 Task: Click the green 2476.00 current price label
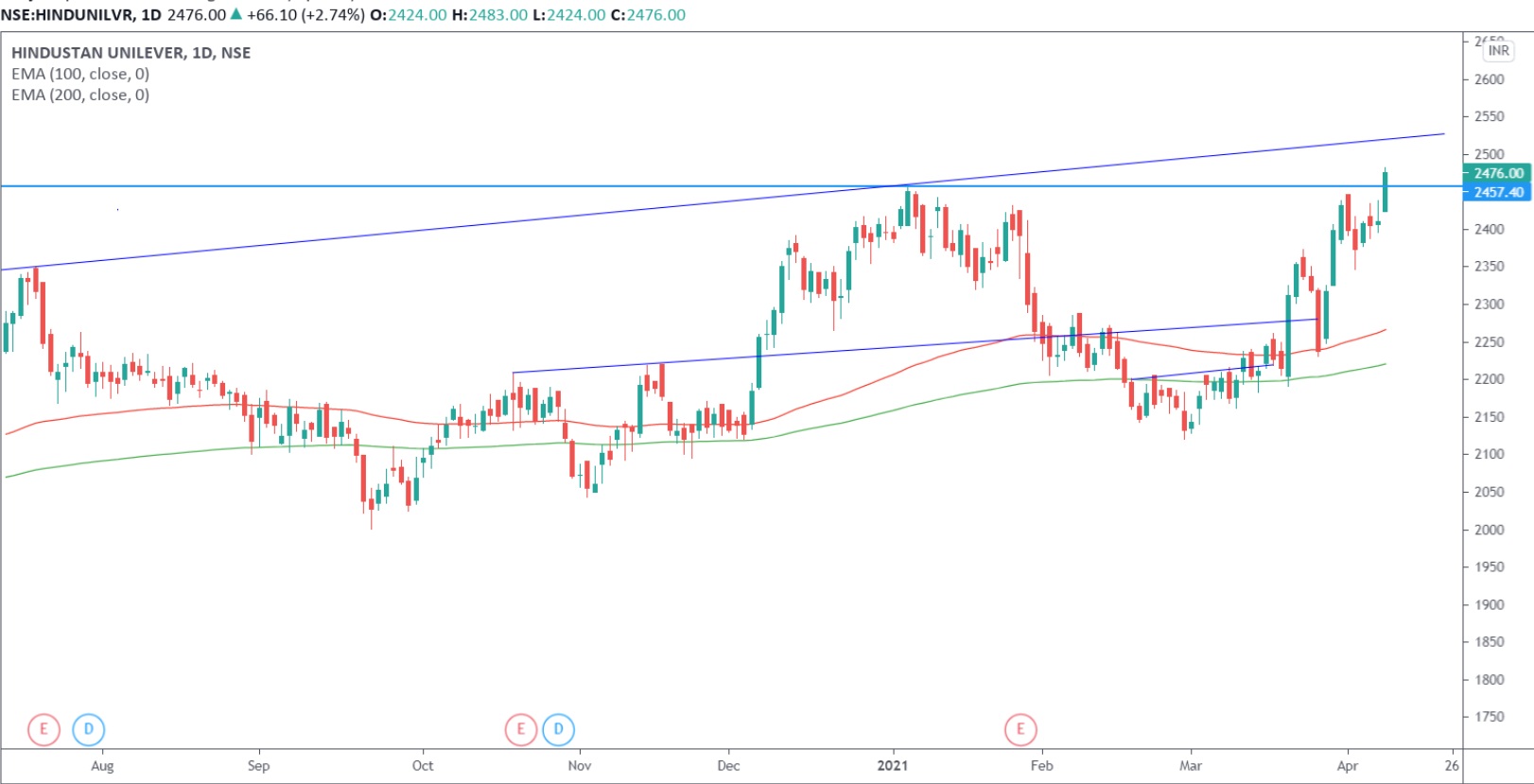tap(1498, 173)
